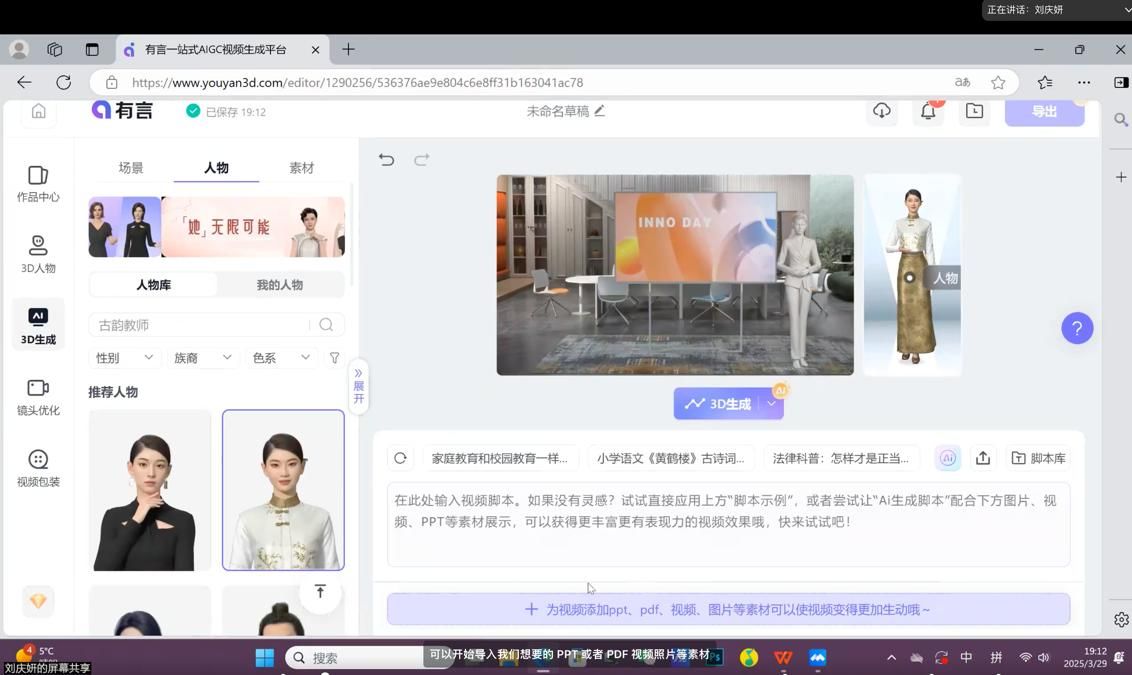
Task: Click the AI script generation icon
Action: tap(947, 458)
